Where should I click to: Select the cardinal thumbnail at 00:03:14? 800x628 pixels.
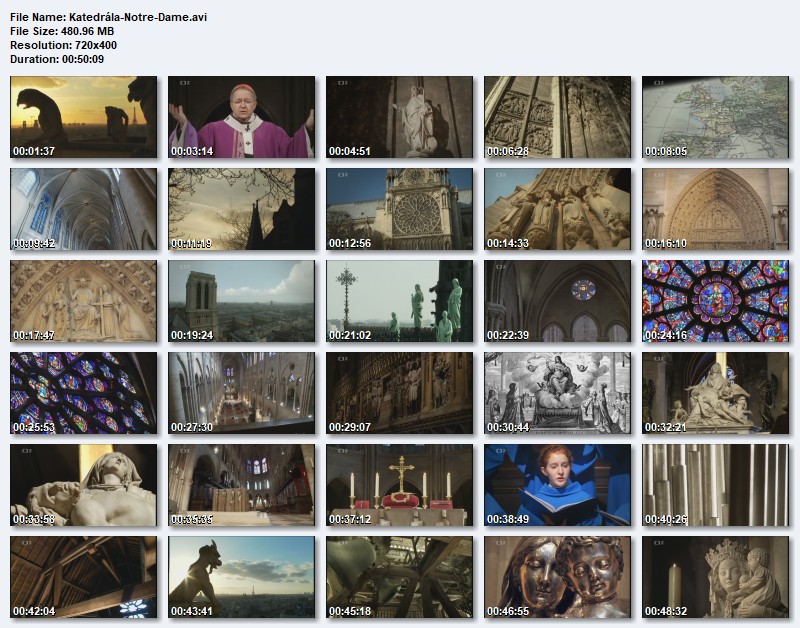coord(242,117)
